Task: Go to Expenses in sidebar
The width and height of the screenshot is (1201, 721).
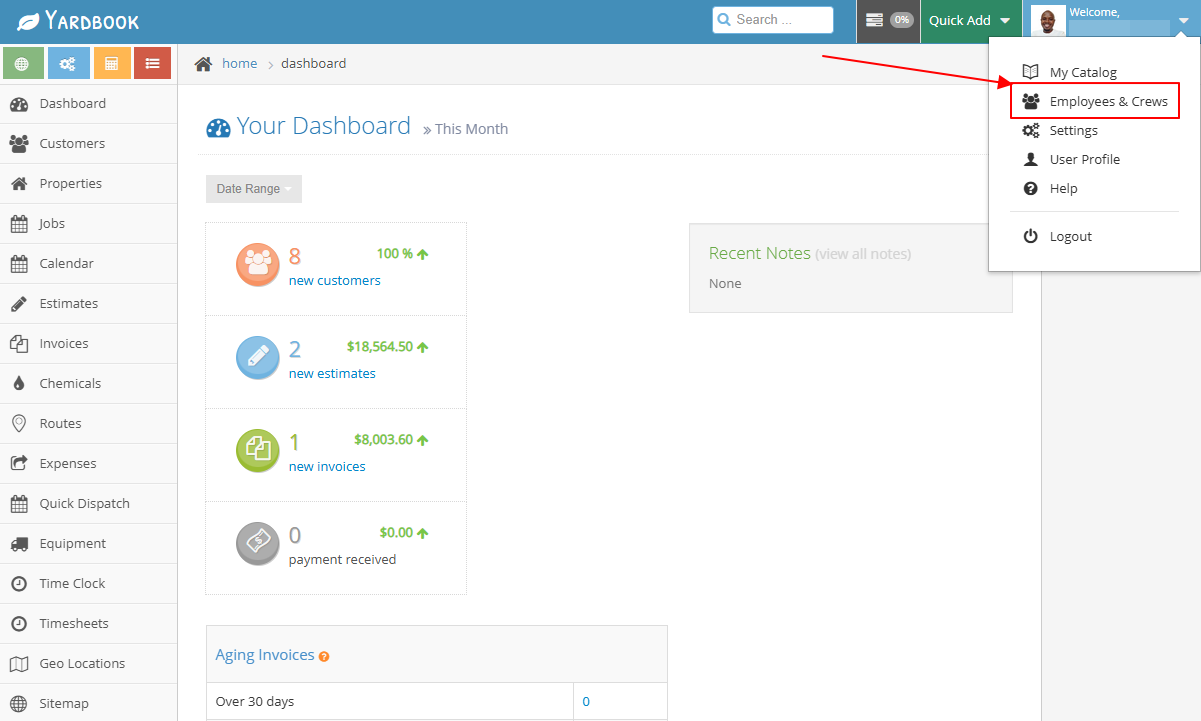Action: (x=88, y=463)
